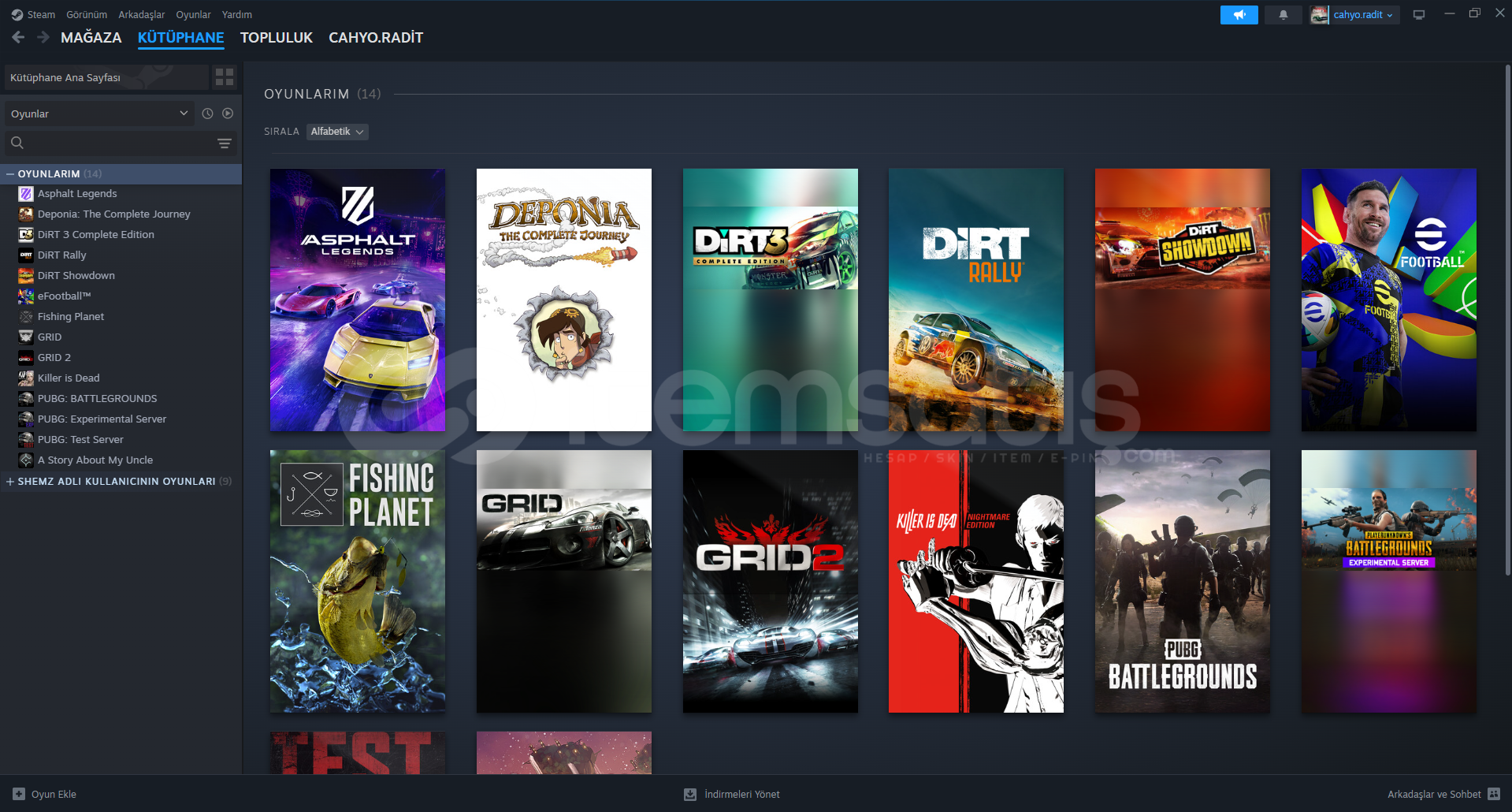Viewport: 1512px width, 812px height.
Task: Open the cahyo.radit account dropdown
Action: [1355, 15]
